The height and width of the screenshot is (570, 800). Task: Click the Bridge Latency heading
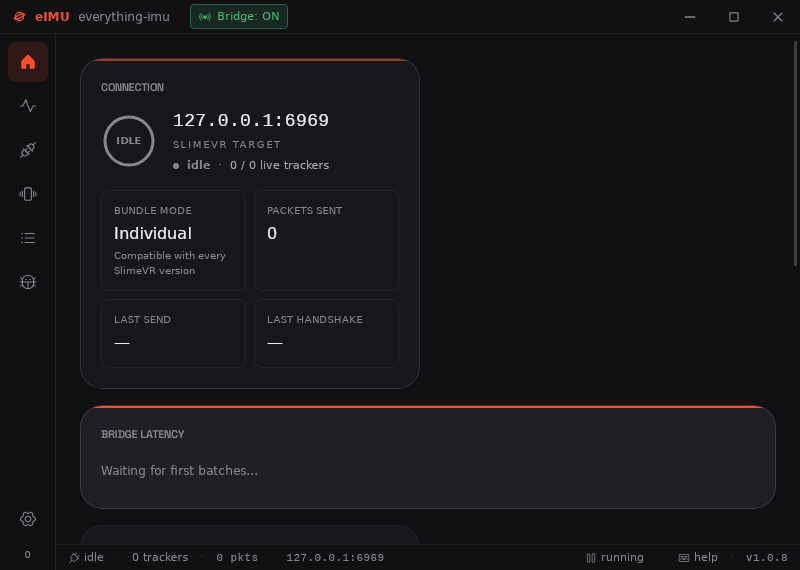[x=143, y=434]
